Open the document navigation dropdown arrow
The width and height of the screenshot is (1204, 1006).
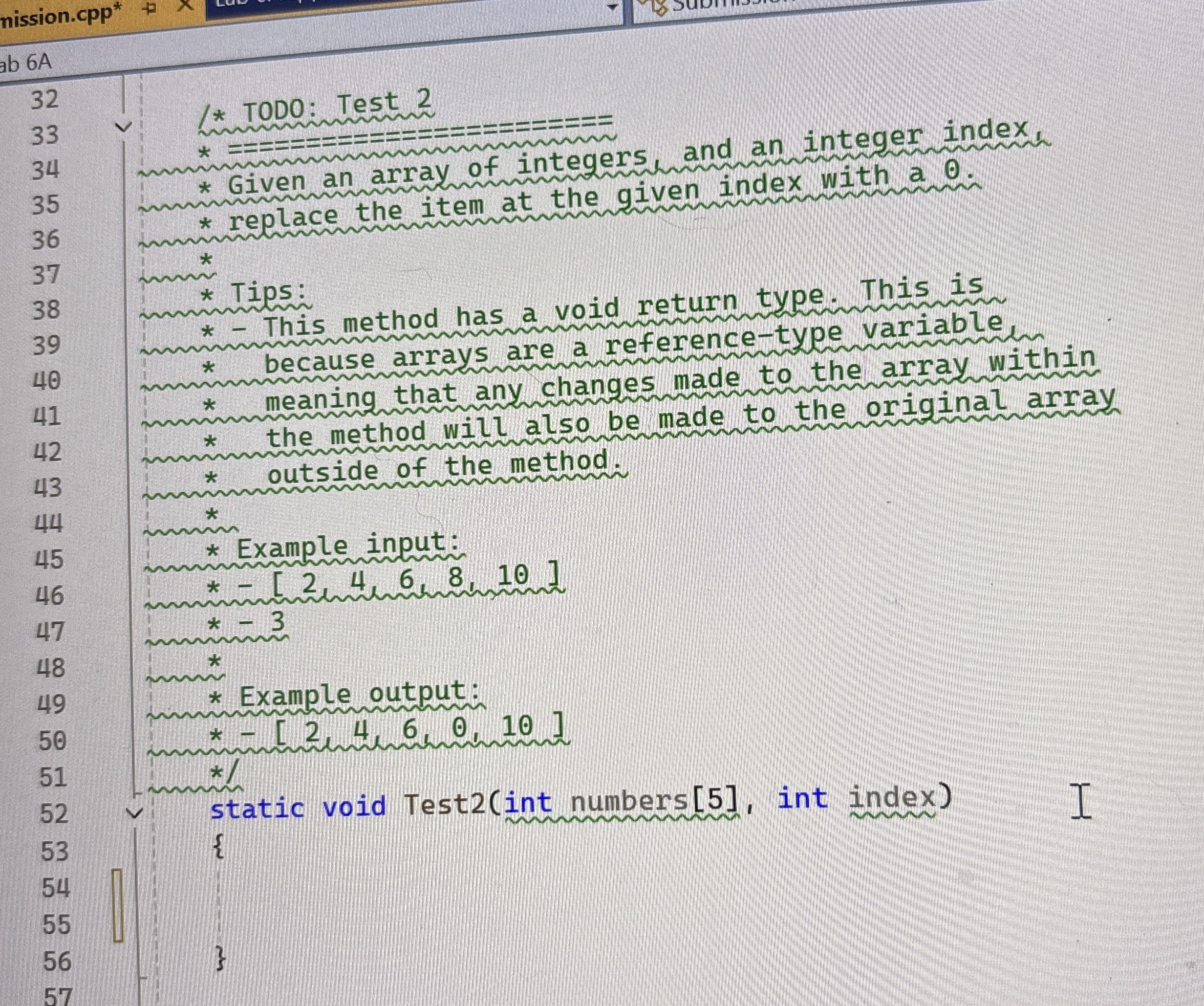pos(612,7)
